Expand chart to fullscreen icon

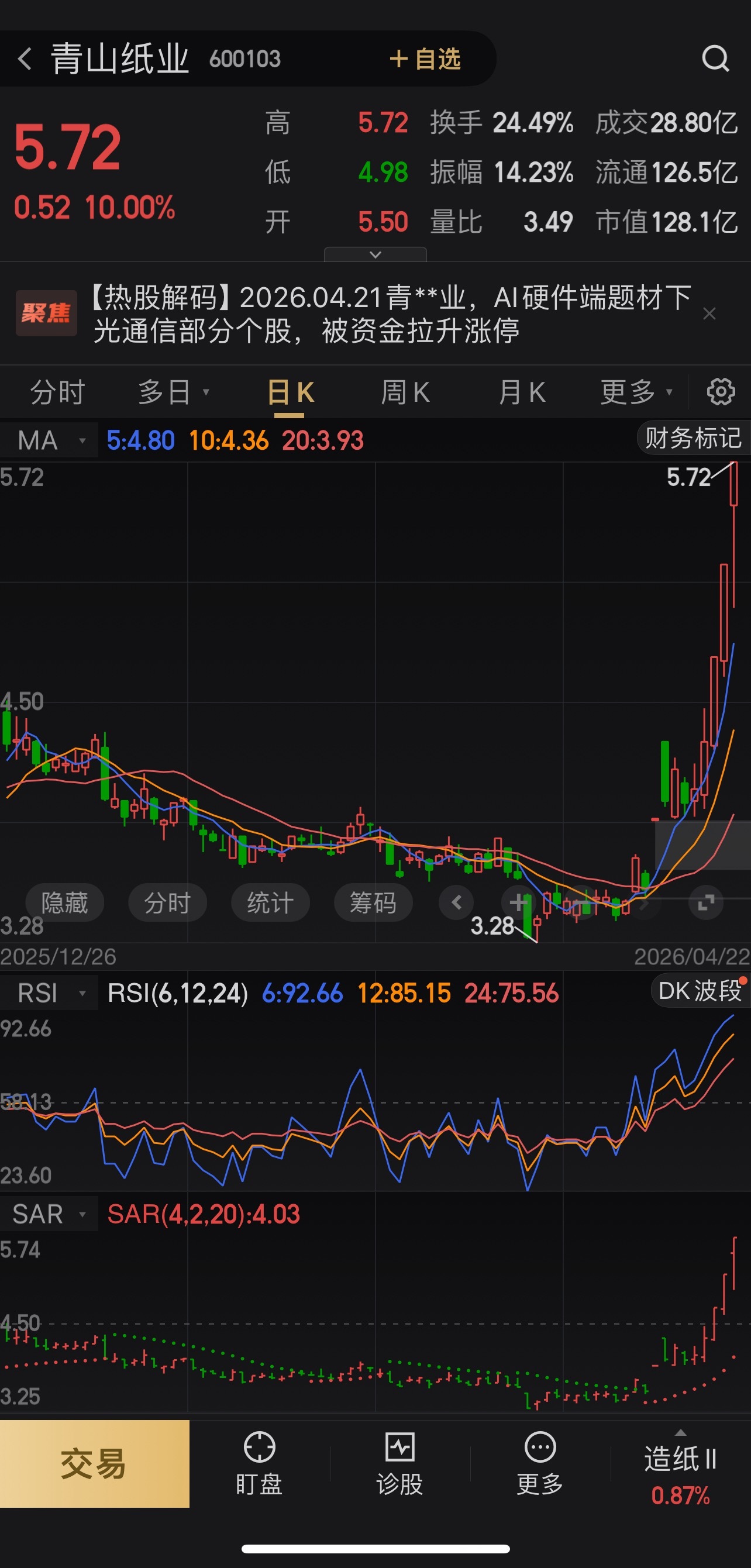(706, 902)
